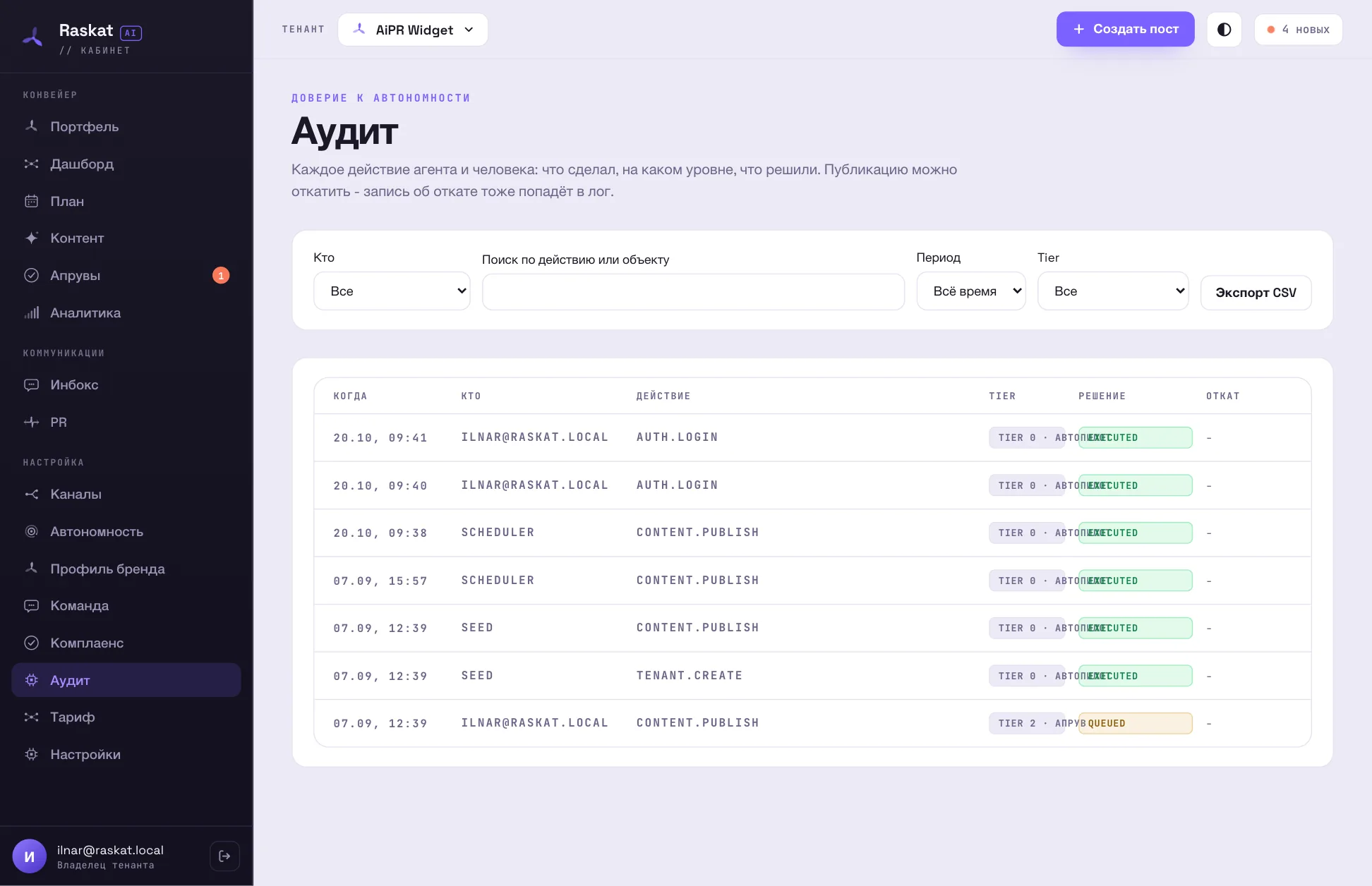Click the Дашборд sidebar icon

point(31,164)
